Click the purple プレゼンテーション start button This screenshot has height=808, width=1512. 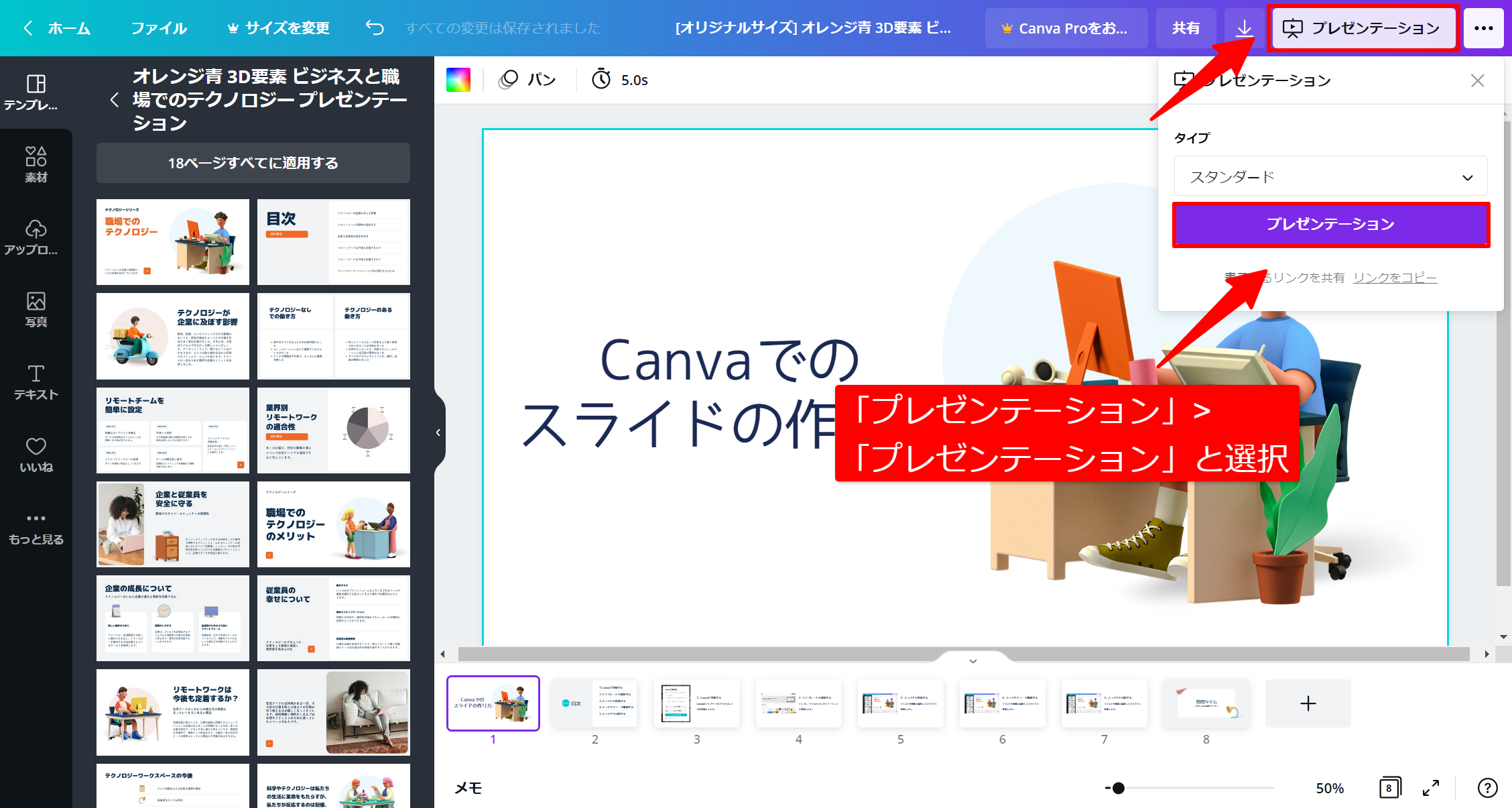(1330, 225)
